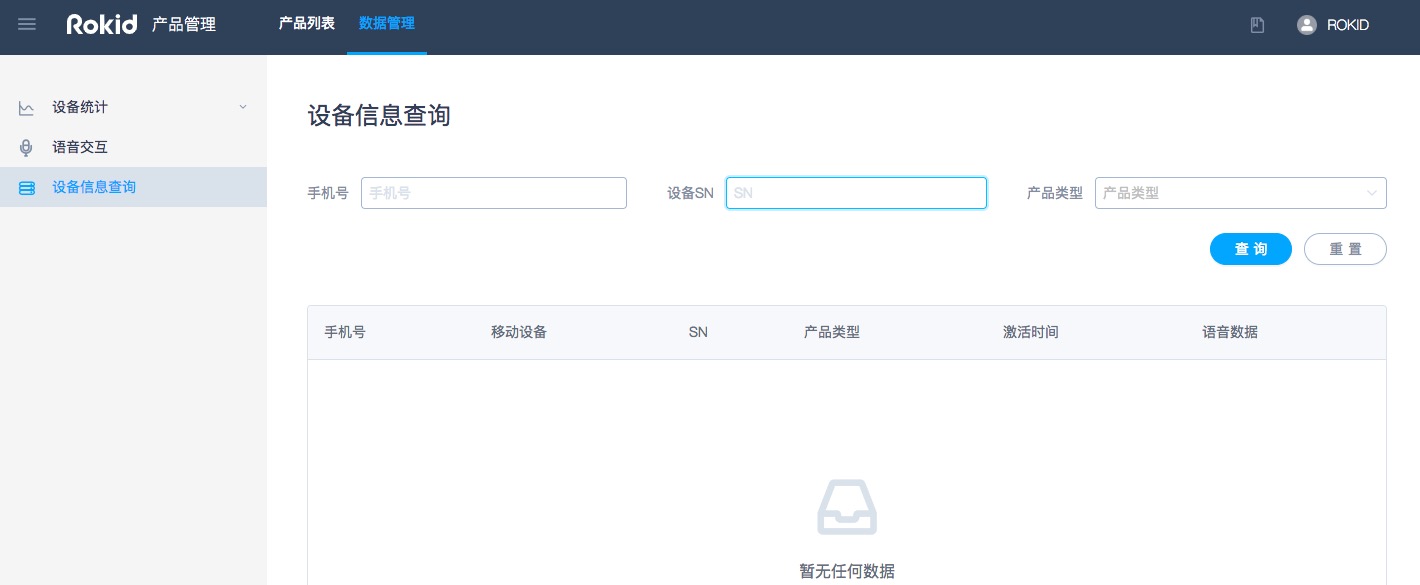Open the document icon in header
The height and width of the screenshot is (585, 1420).
point(1257,25)
